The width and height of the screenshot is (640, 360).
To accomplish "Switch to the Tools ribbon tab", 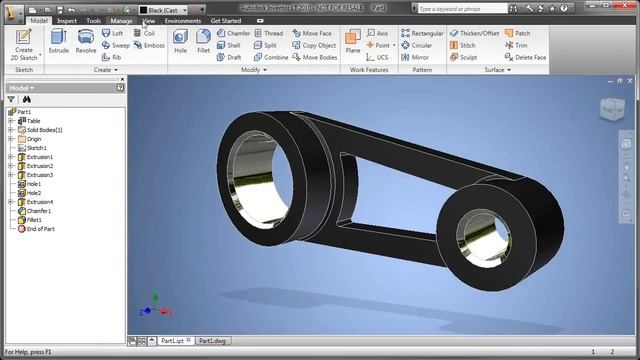I will 93,21.
